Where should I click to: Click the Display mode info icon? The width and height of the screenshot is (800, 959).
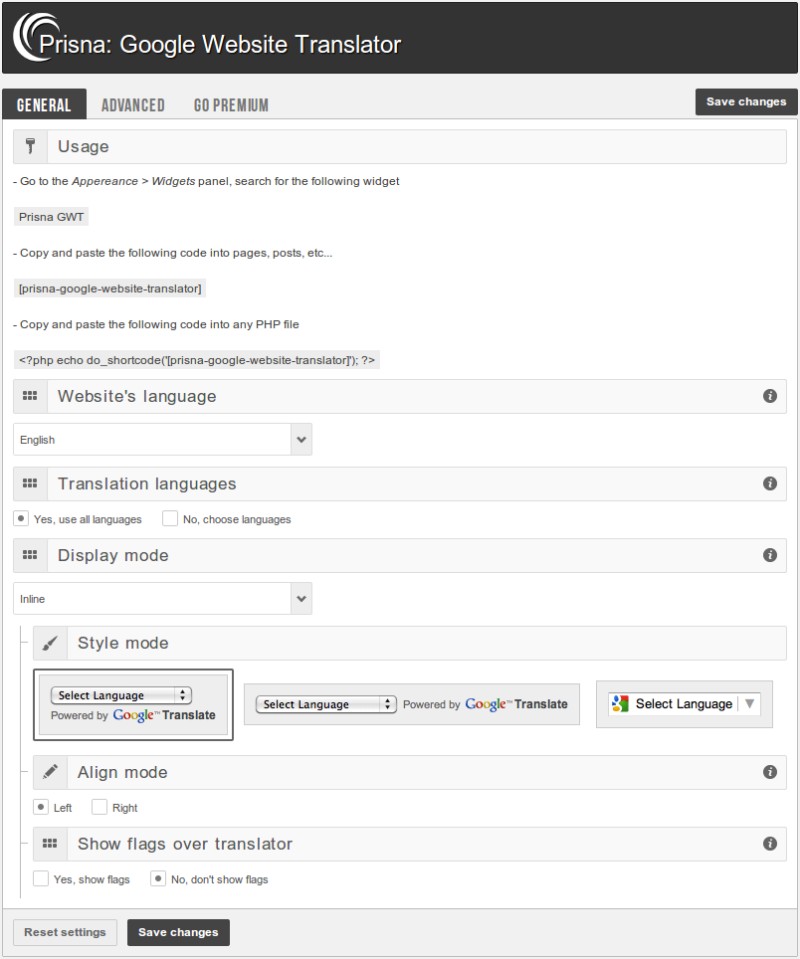click(770, 555)
